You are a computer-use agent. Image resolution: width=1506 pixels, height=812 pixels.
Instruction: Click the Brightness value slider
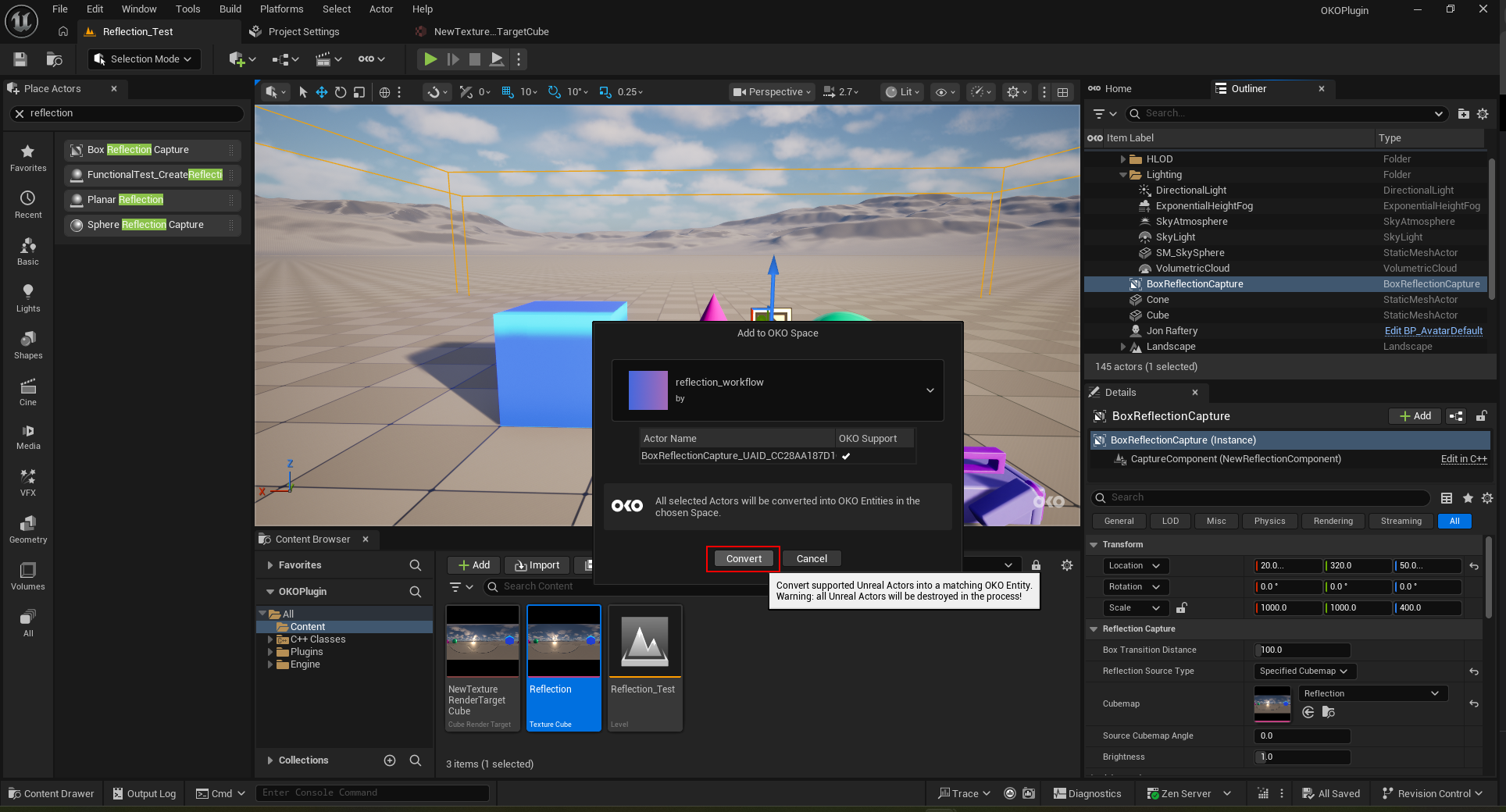tap(1303, 757)
